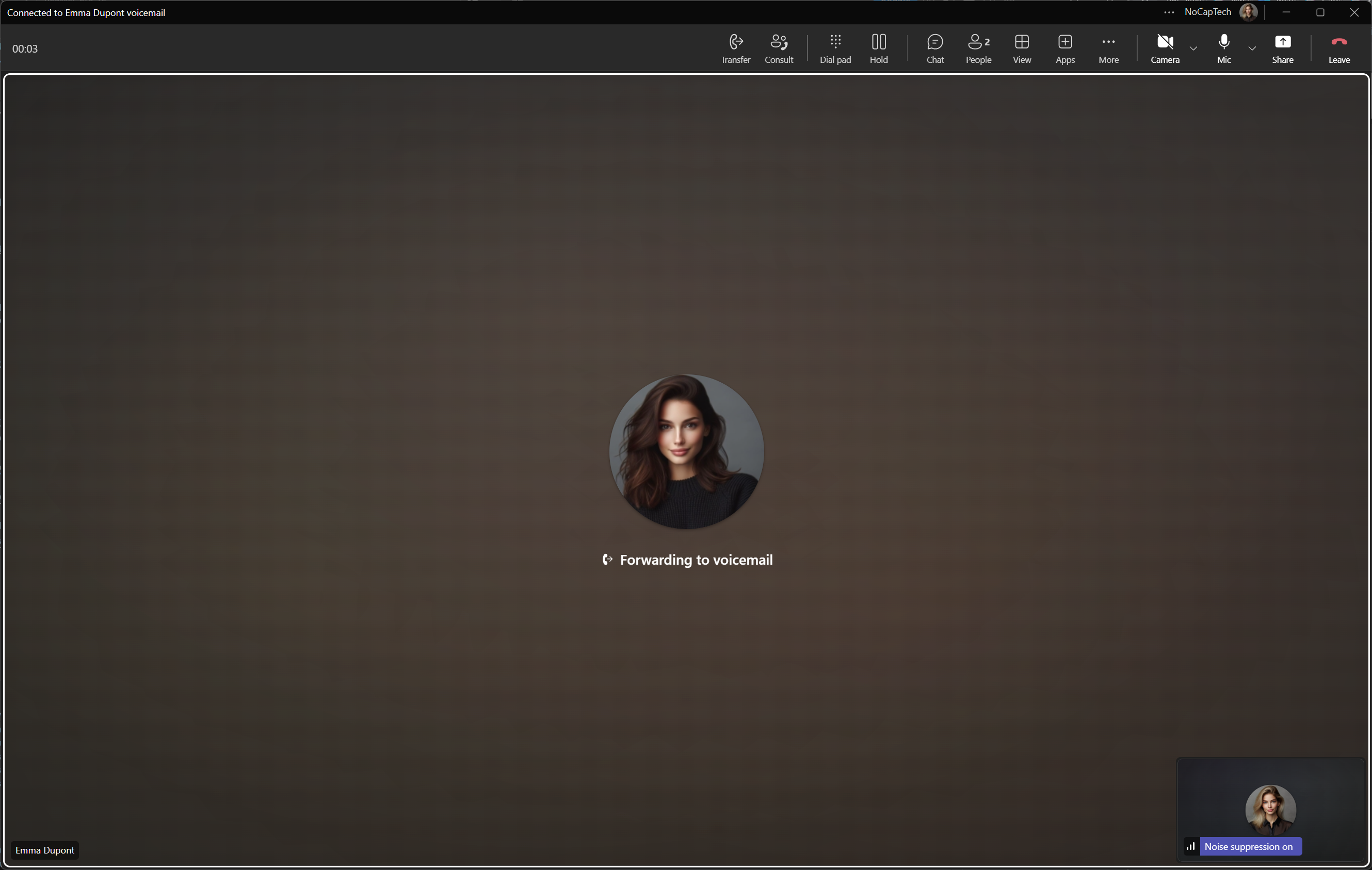Change the call View layout
1372x870 pixels.
[x=1022, y=48]
